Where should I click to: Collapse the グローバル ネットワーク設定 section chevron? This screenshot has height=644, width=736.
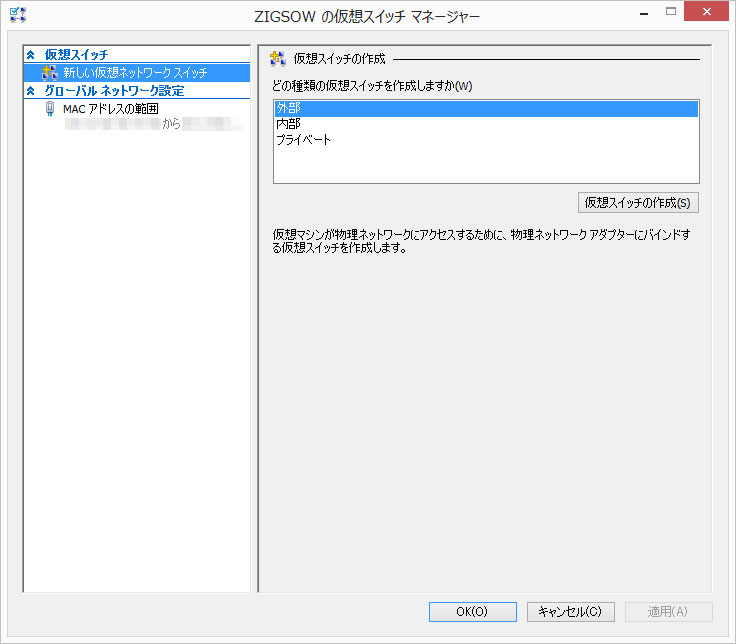pyautogui.click(x=31, y=91)
